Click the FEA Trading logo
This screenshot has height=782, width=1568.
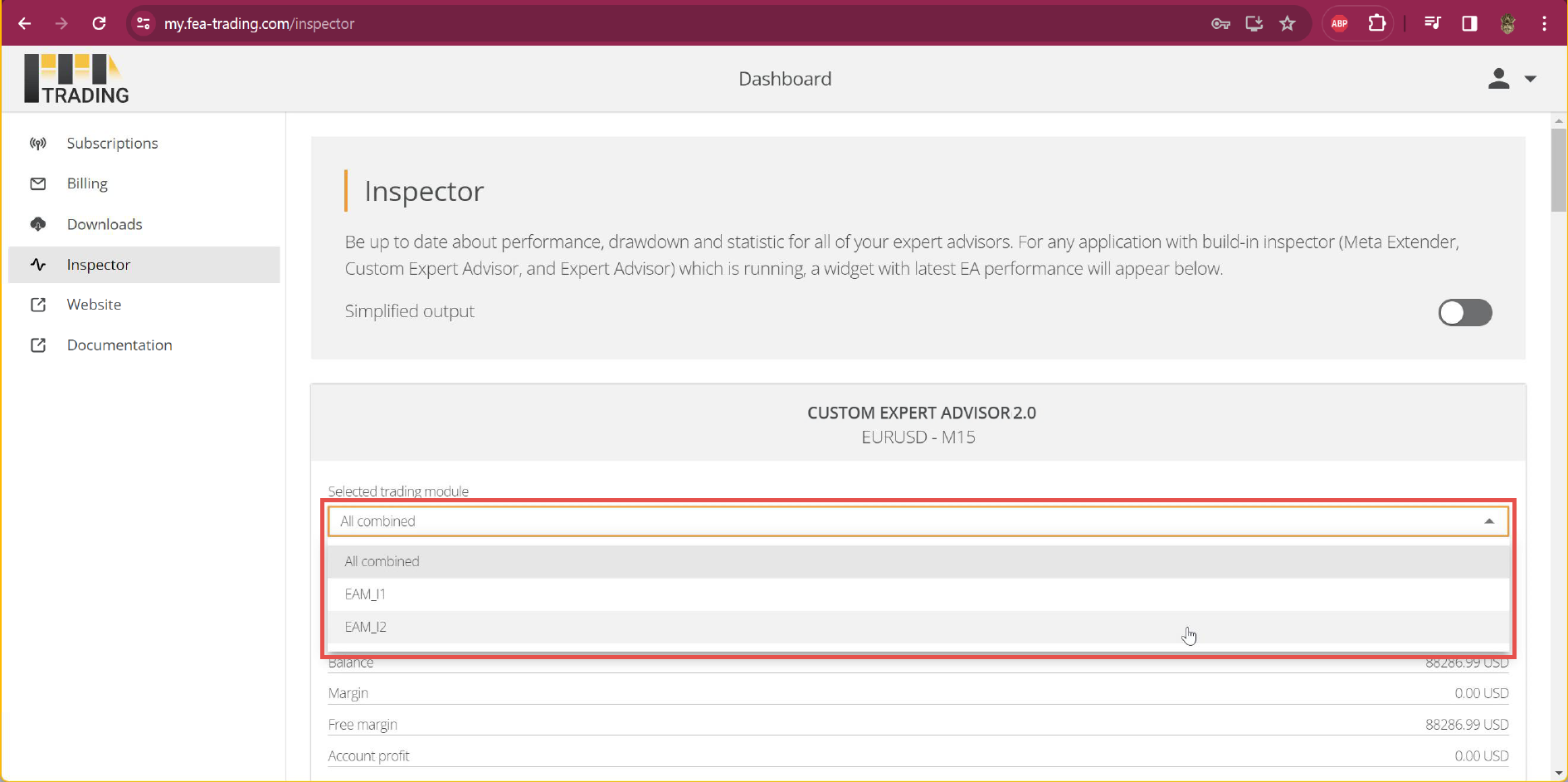pos(76,79)
